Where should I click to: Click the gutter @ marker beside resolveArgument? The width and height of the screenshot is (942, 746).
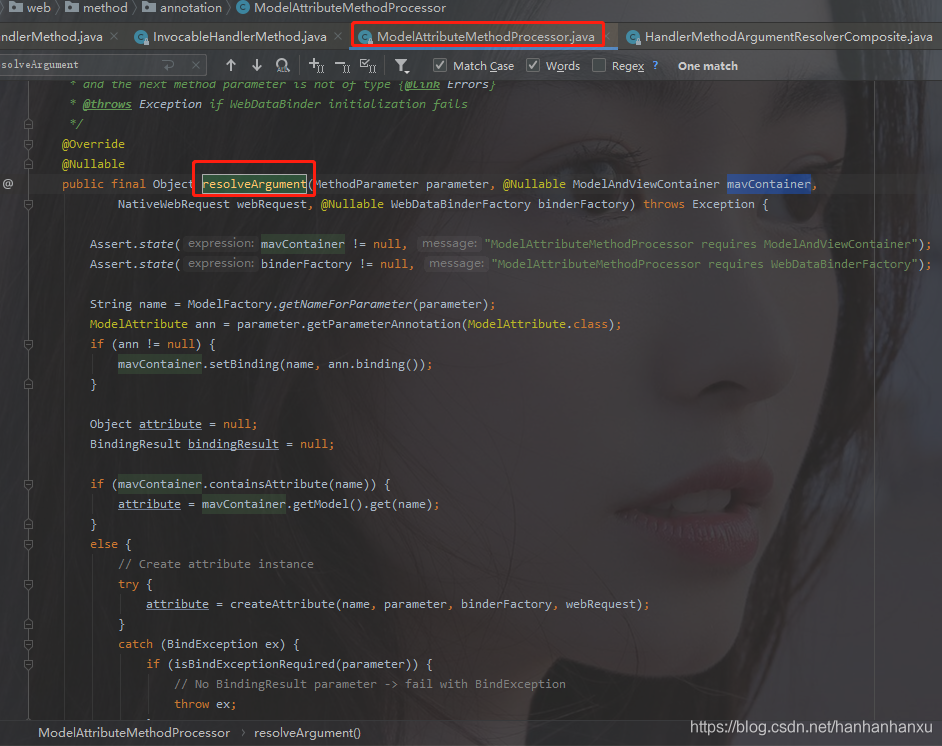[8, 184]
